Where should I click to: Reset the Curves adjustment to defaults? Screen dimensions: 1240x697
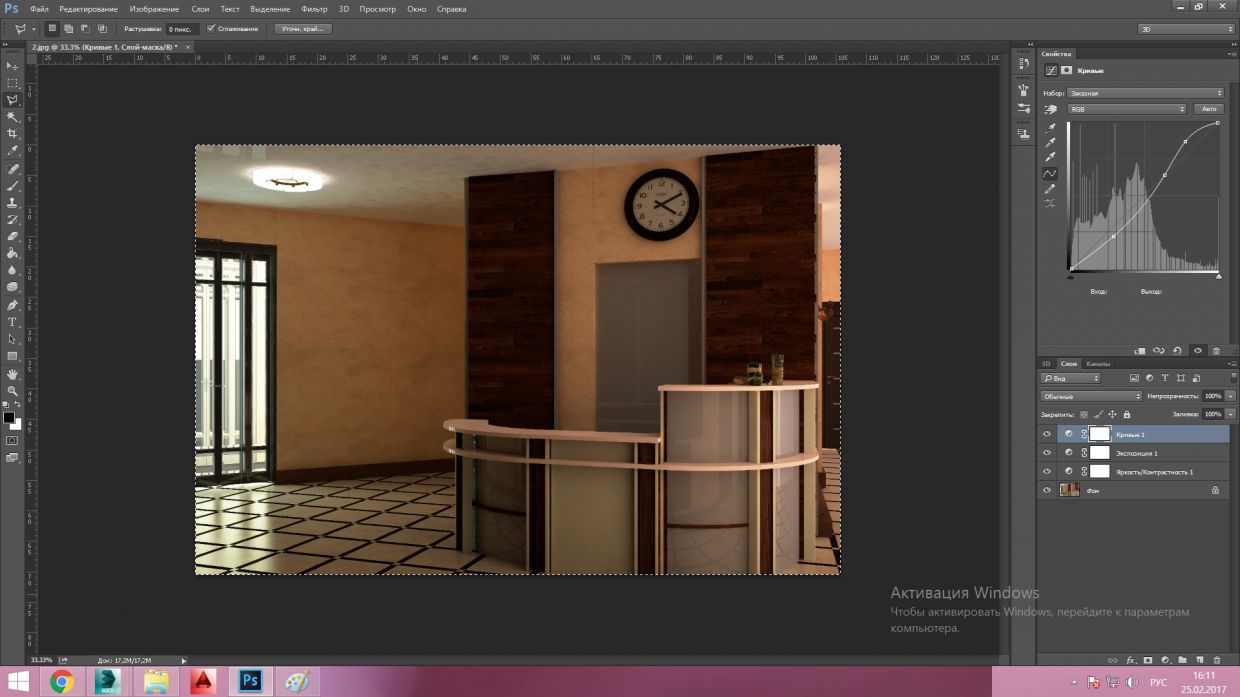[1177, 351]
